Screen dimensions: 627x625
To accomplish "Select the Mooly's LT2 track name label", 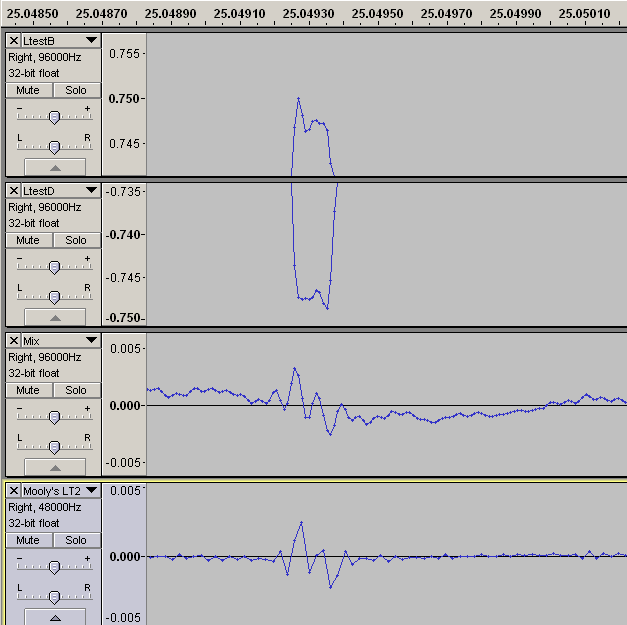I will (52, 491).
